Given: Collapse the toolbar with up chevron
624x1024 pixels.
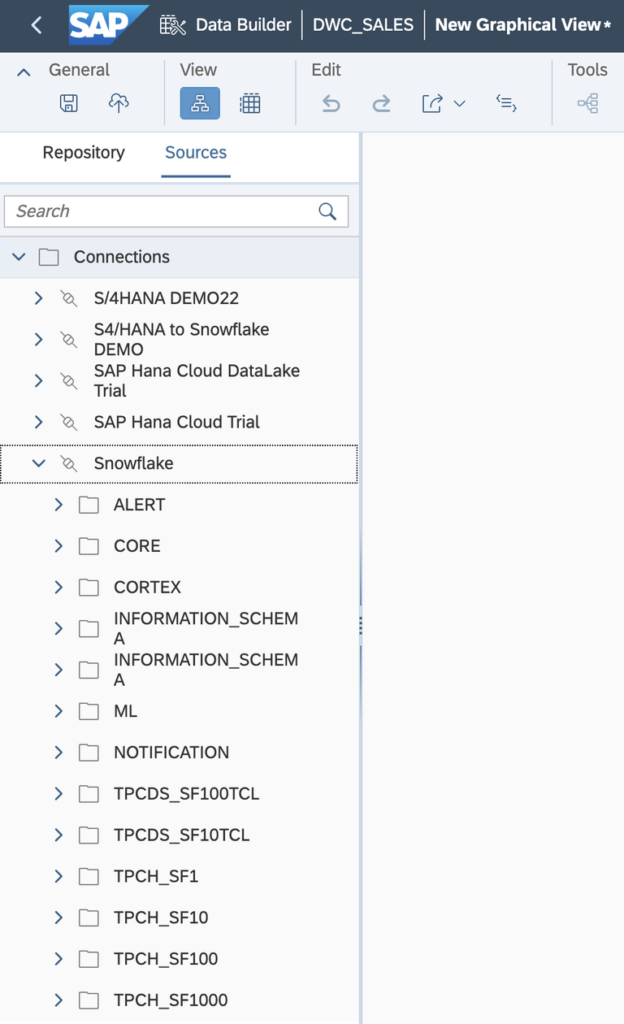Looking at the screenshot, I should point(23,72).
